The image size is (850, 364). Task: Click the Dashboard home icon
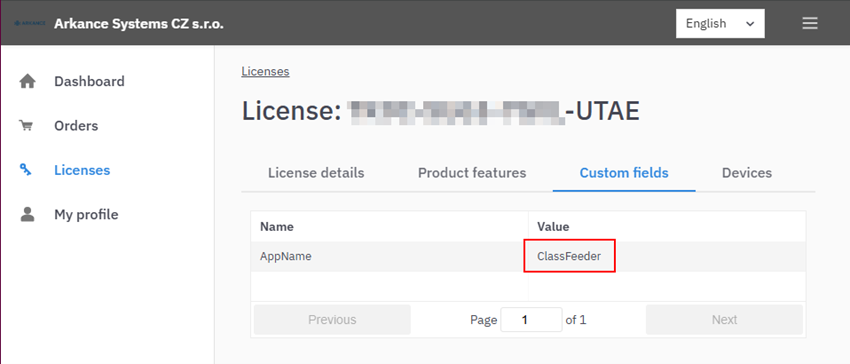point(27,82)
